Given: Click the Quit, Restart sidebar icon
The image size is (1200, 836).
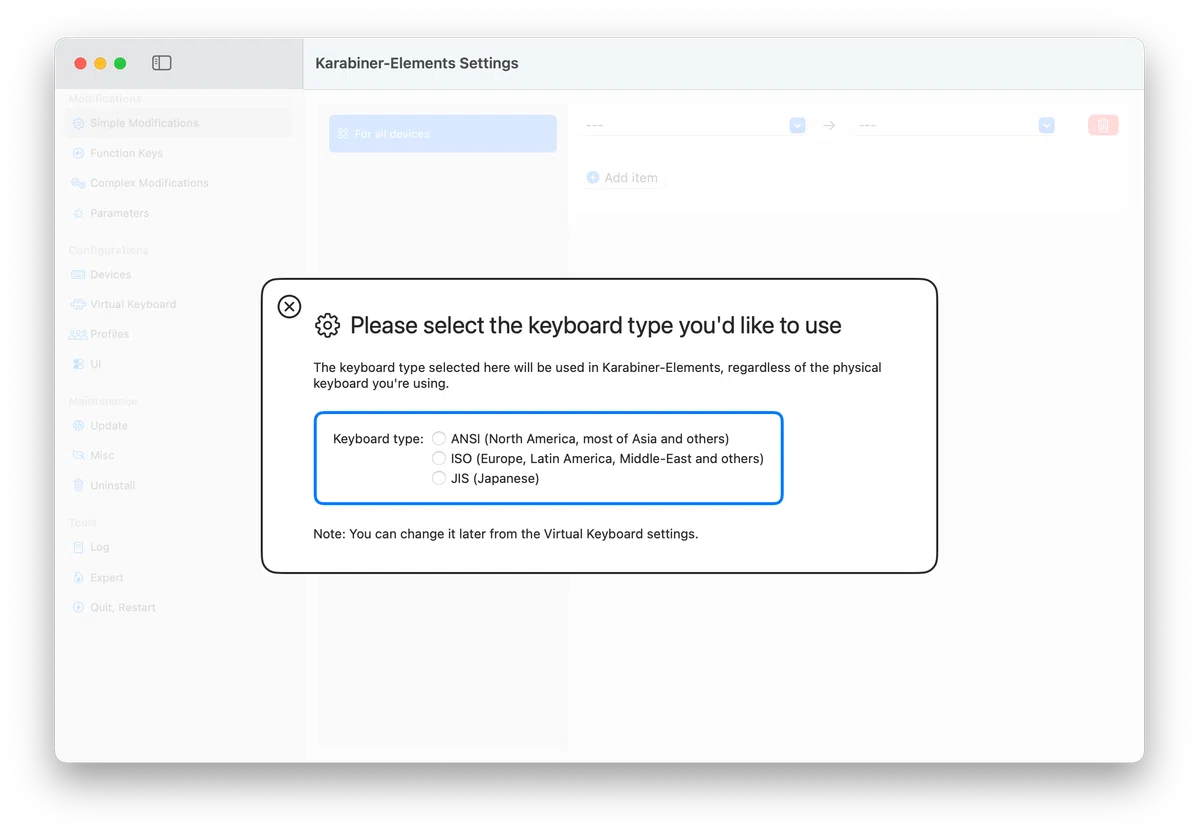Looking at the screenshot, I should pyautogui.click(x=78, y=607).
